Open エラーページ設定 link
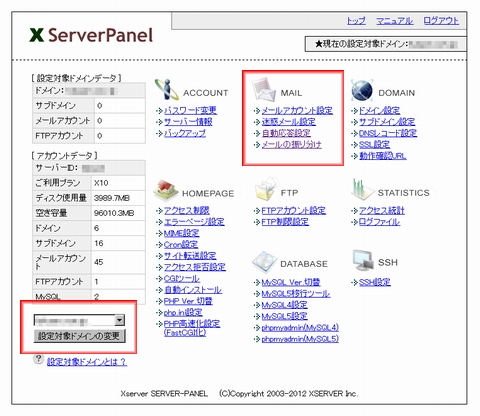 tap(194, 222)
